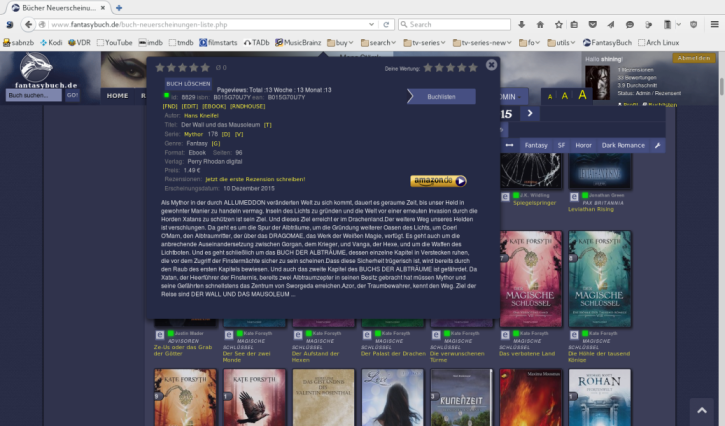The height and width of the screenshot is (426, 725).
Task: Click the fantasybuch.de dragon logo
Action: pyautogui.click(x=35, y=70)
